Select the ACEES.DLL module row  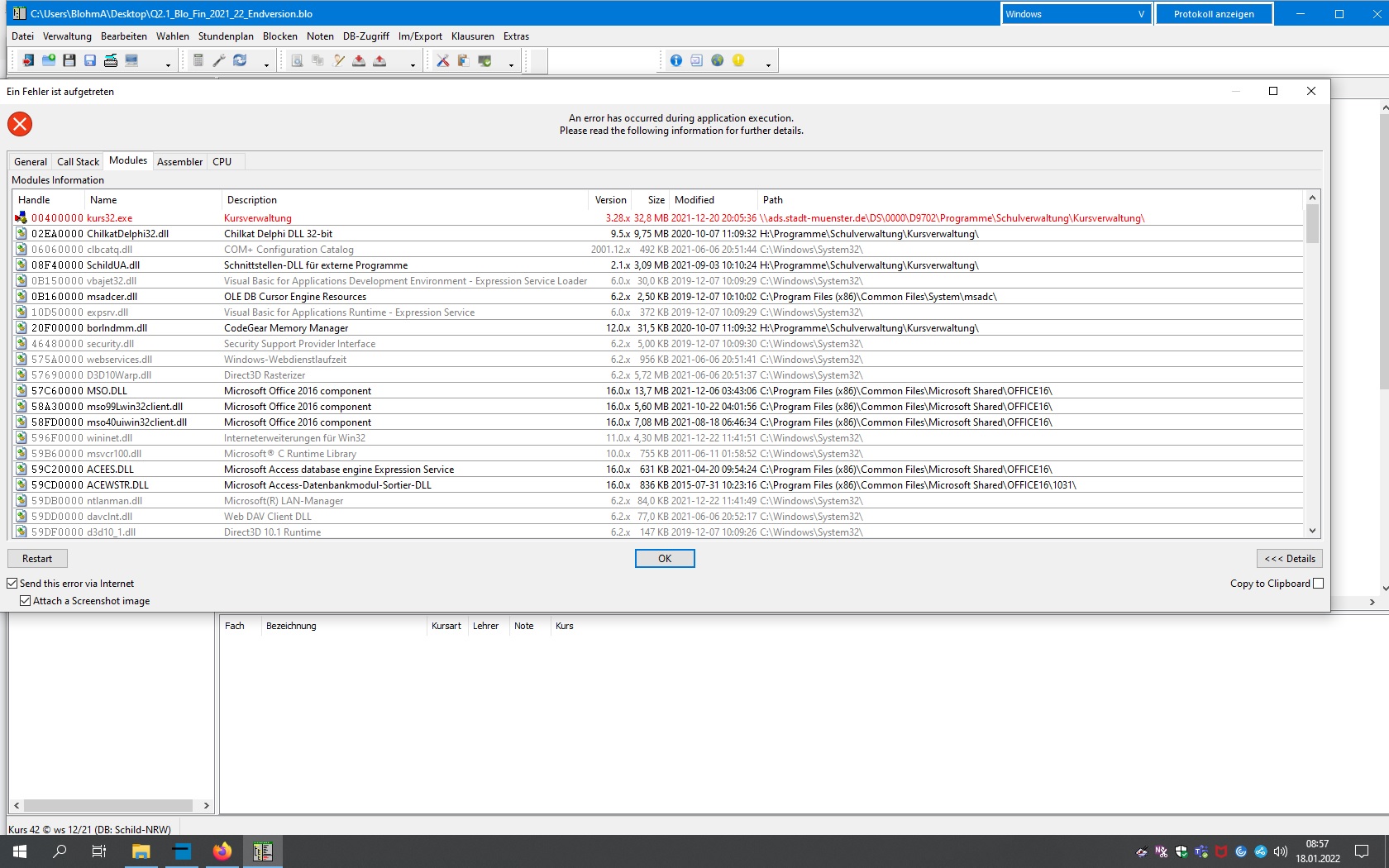658,470
